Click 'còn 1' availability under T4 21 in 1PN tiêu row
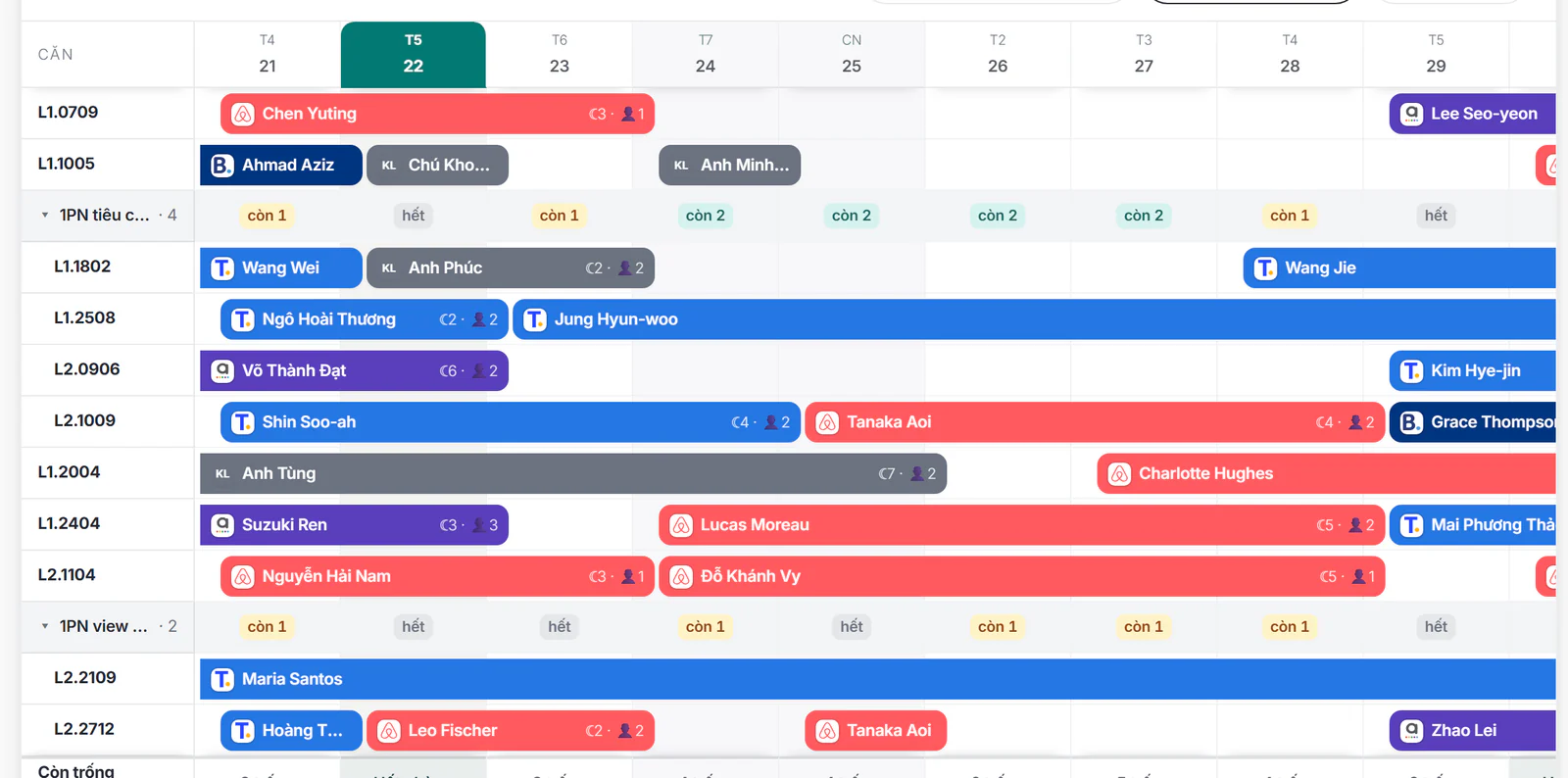This screenshot has width=1568, height=778. point(267,216)
